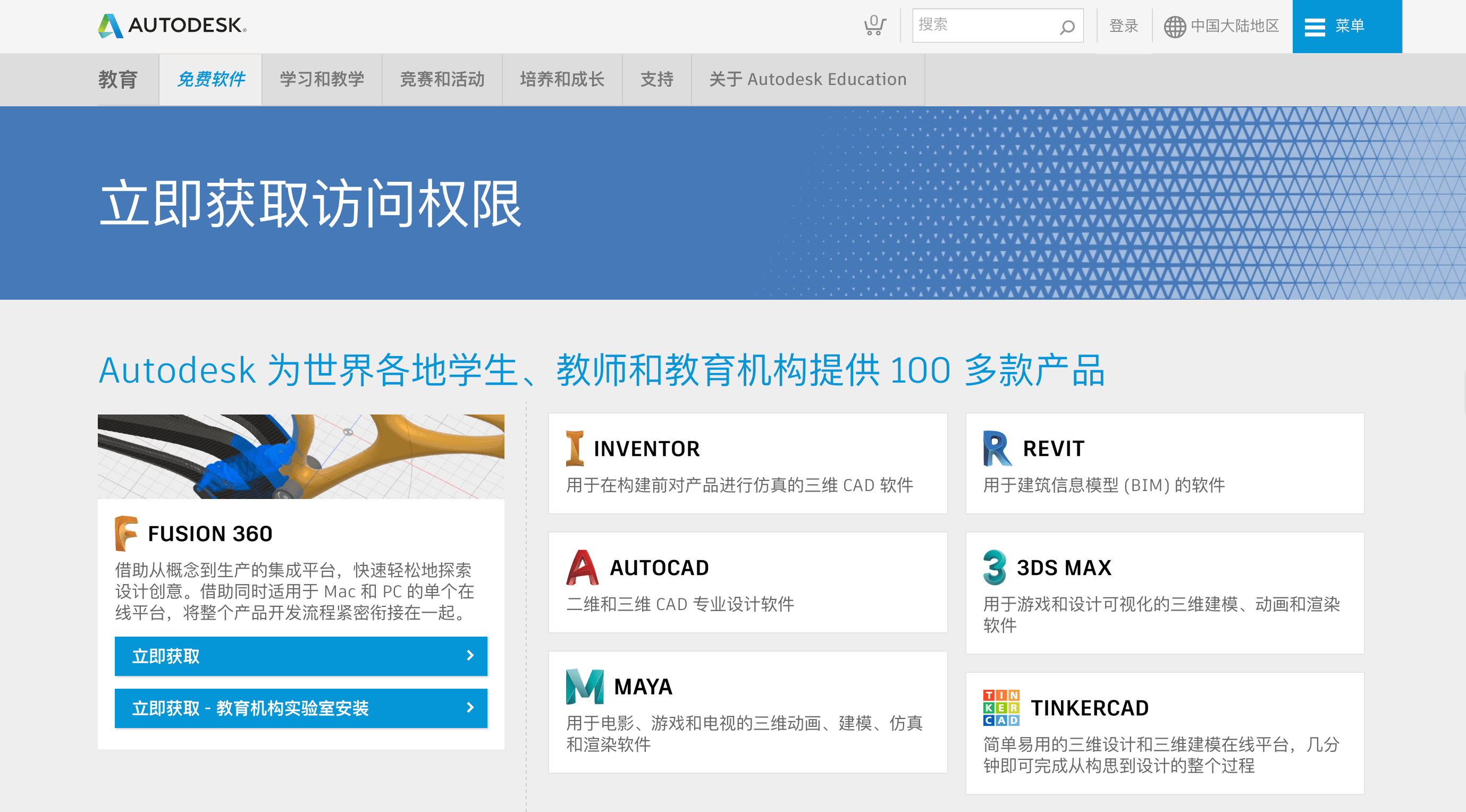
Task: Open the 支持 menu
Action: pyautogui.click(x=657, y=79)
